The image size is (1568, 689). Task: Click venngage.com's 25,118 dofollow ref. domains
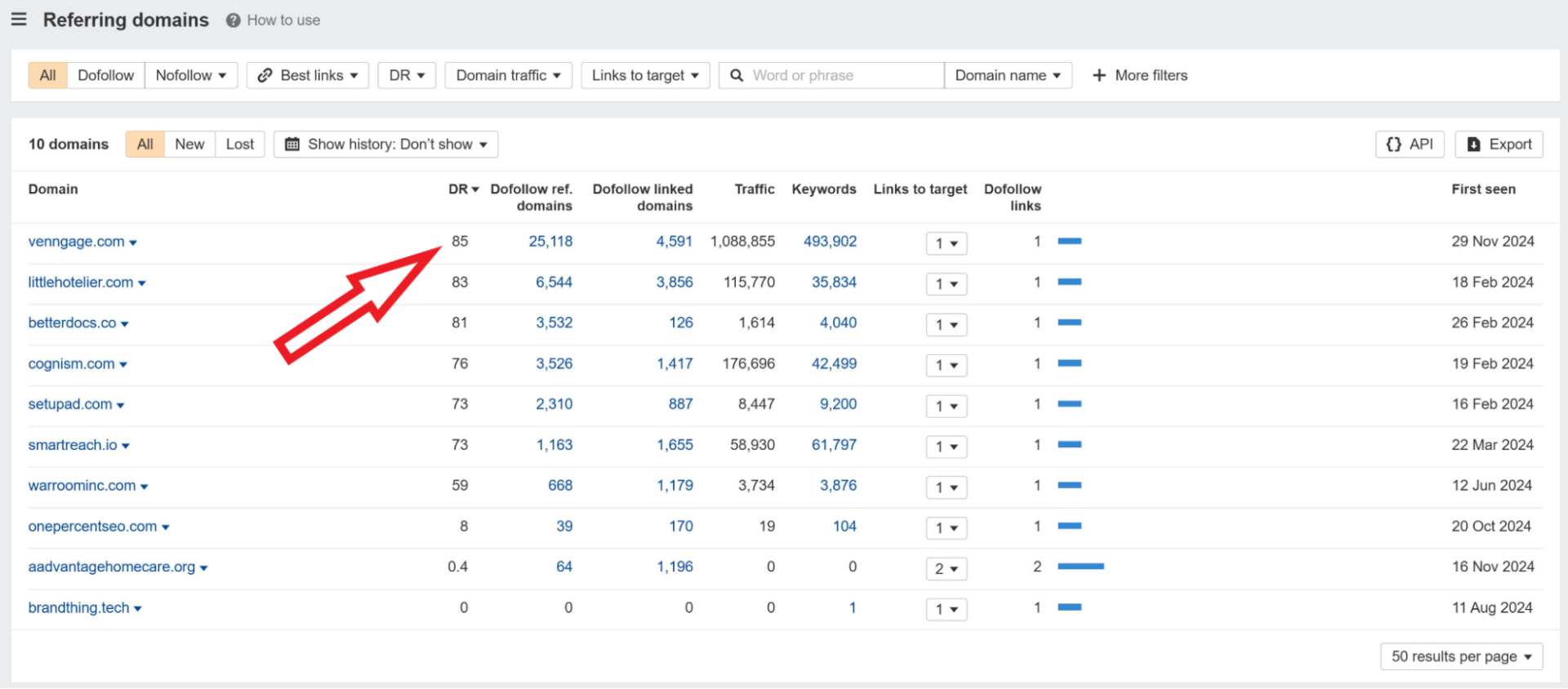(x=550, y=242)
